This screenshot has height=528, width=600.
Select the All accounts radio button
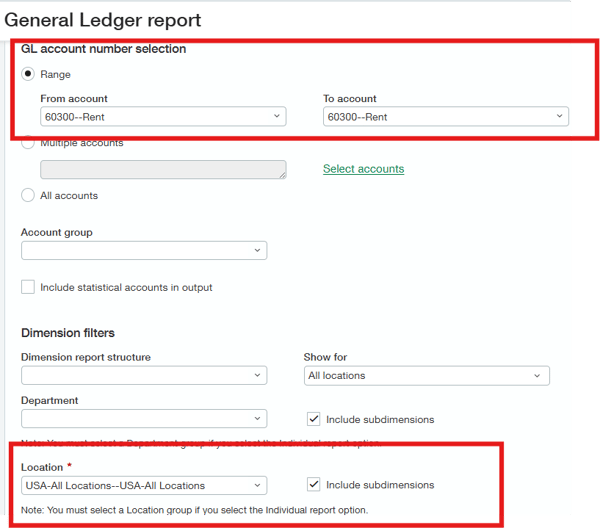28,195
